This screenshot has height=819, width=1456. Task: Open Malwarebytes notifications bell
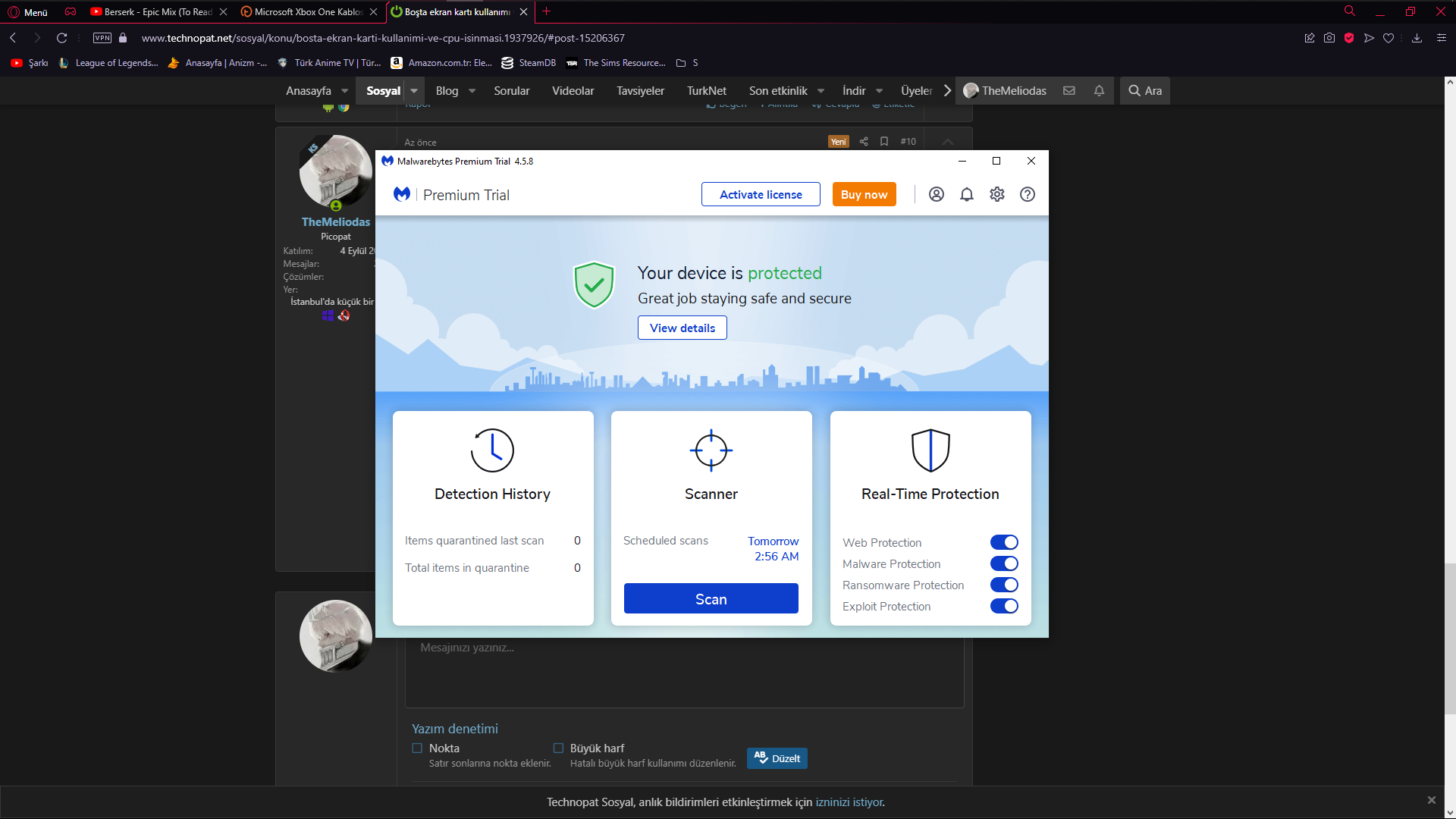[967, 194]
